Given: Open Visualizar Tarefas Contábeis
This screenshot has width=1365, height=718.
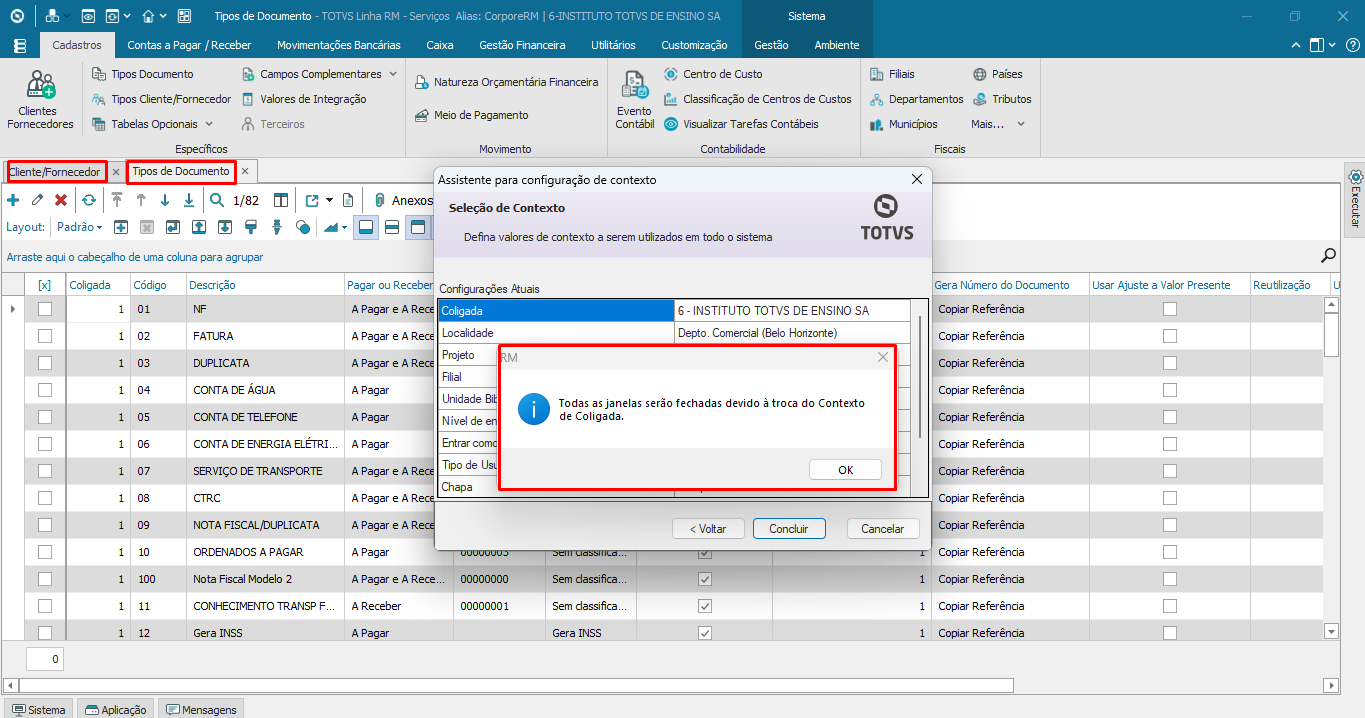Looking at the screenshot, I should (741, 124).
